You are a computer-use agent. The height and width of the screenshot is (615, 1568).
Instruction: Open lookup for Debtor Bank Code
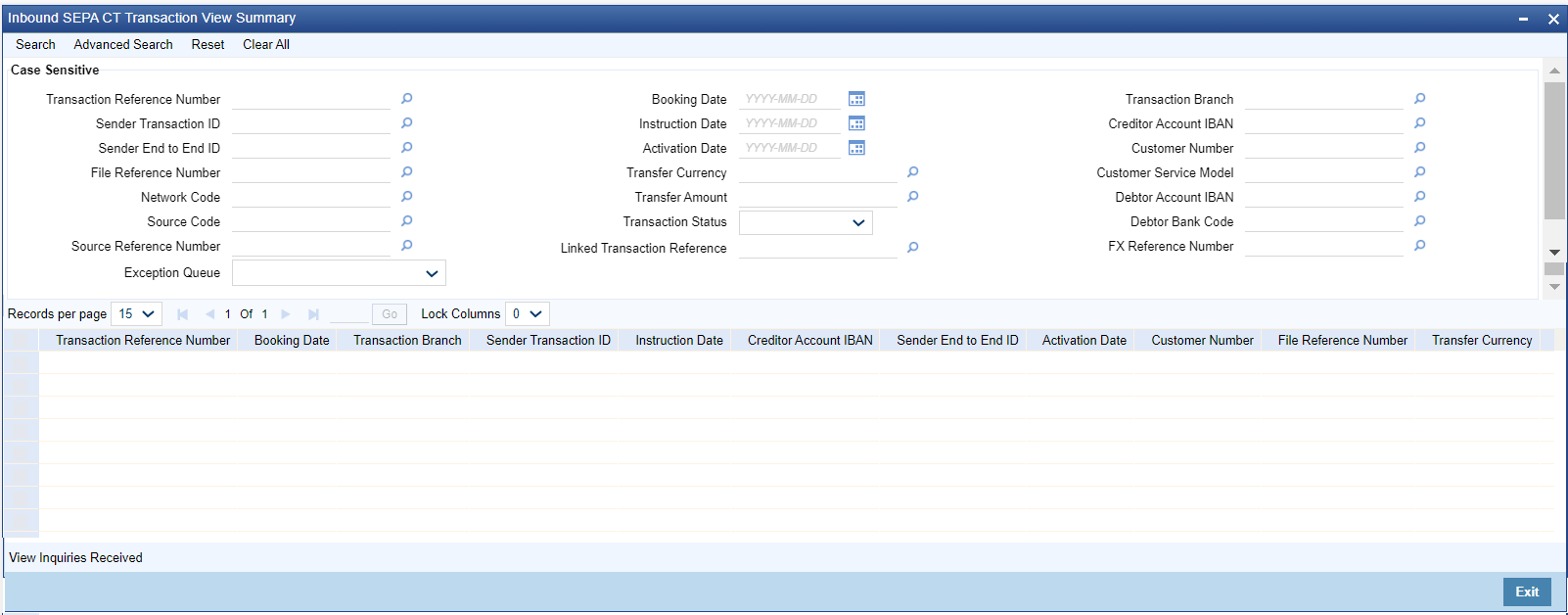coord(1420,221)
